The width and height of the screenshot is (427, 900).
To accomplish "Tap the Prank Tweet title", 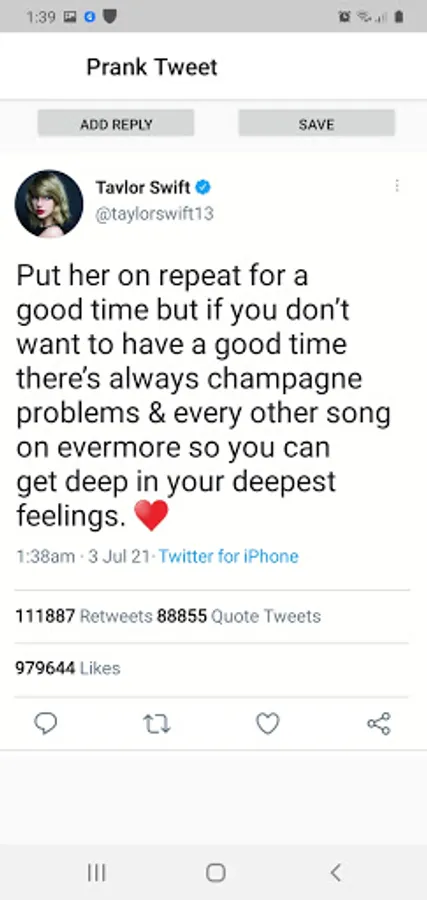I will coord(152,67).
